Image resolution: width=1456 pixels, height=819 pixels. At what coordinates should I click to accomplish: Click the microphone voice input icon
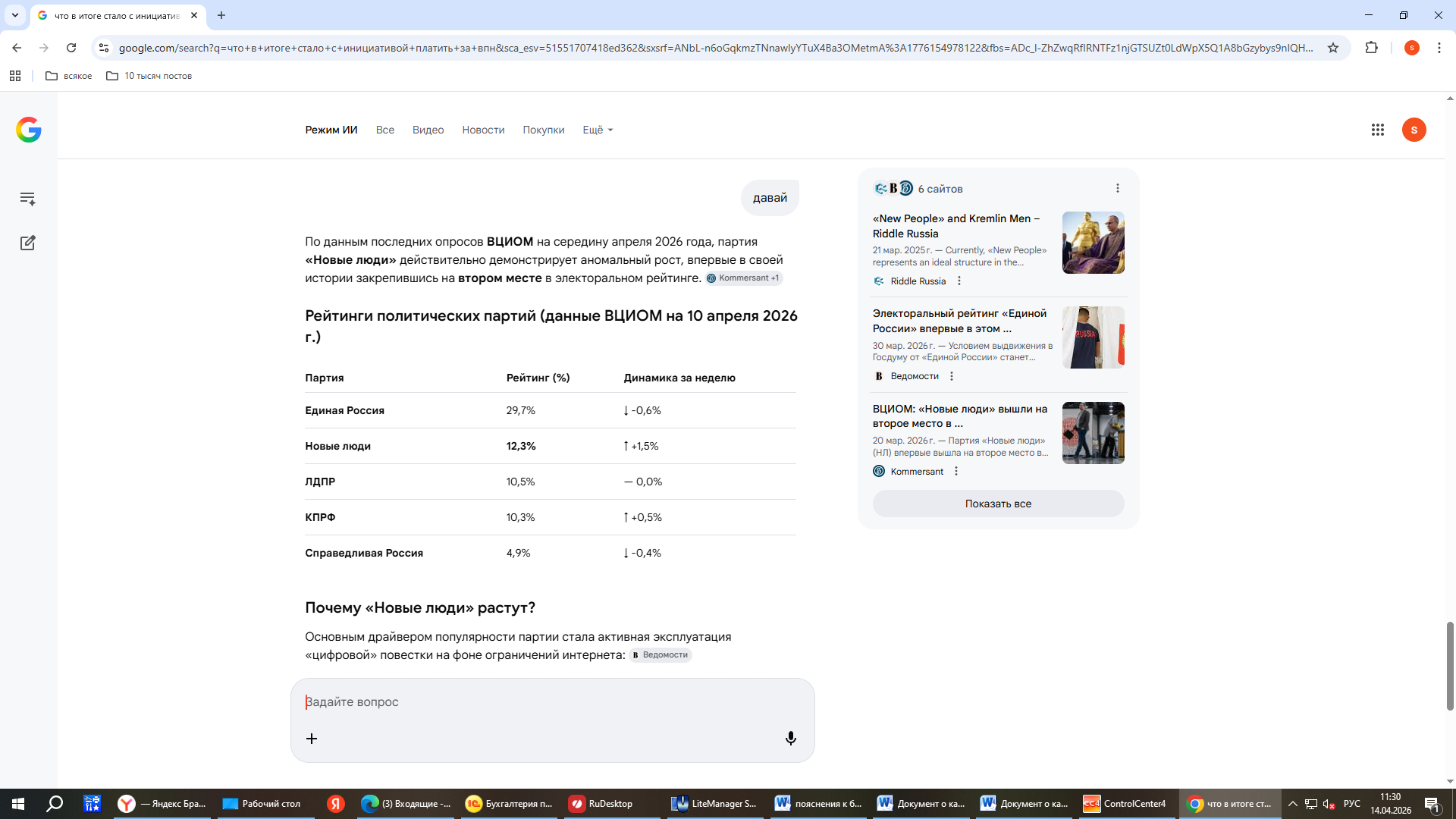(x=790, y=738)
